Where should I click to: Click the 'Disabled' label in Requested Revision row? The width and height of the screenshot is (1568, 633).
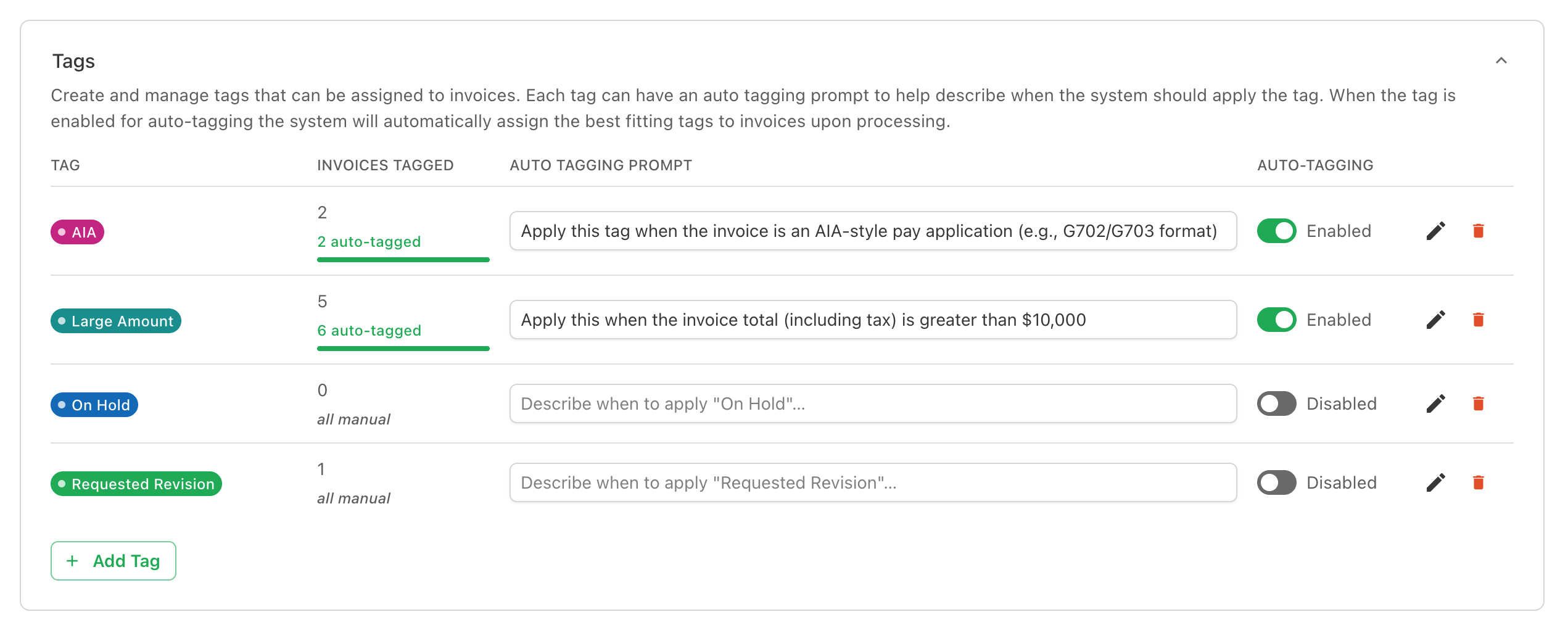1342,483
